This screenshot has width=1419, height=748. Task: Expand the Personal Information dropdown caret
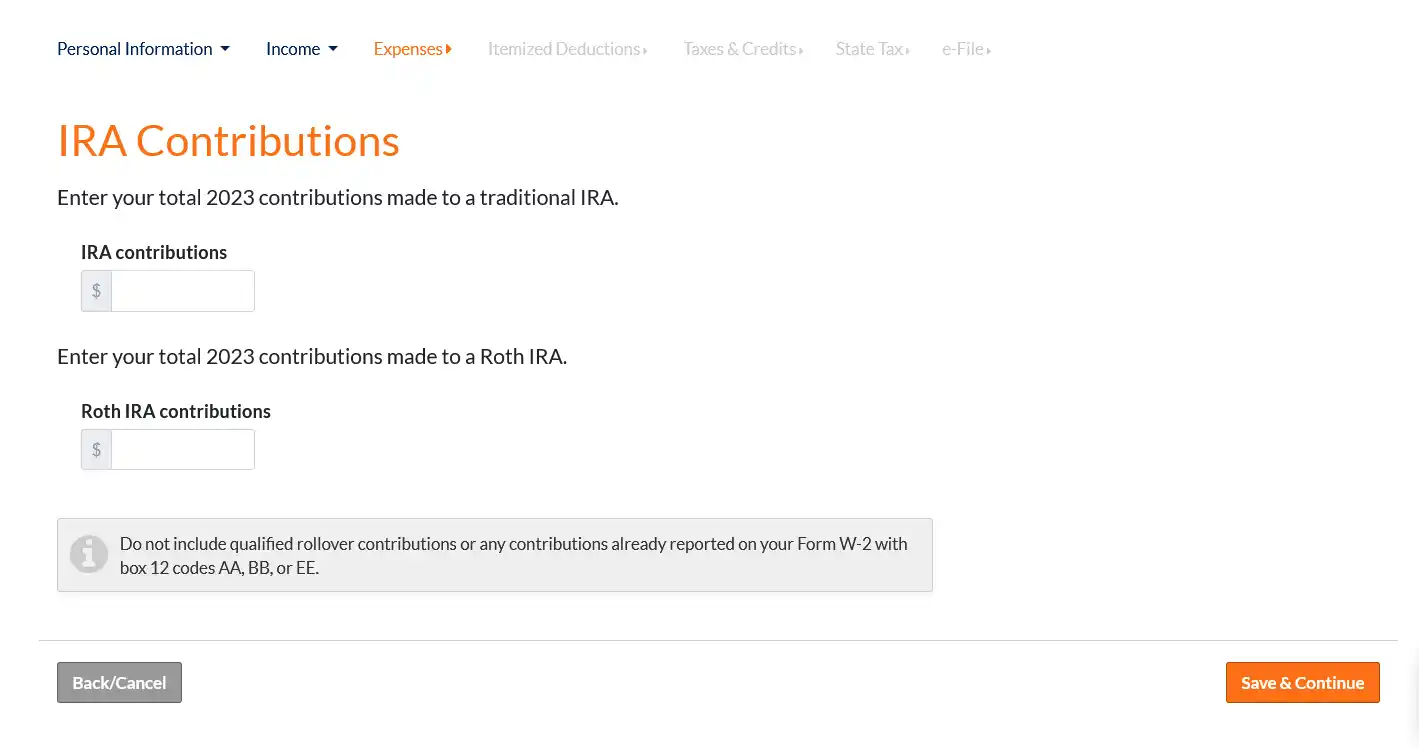[225, 49]
